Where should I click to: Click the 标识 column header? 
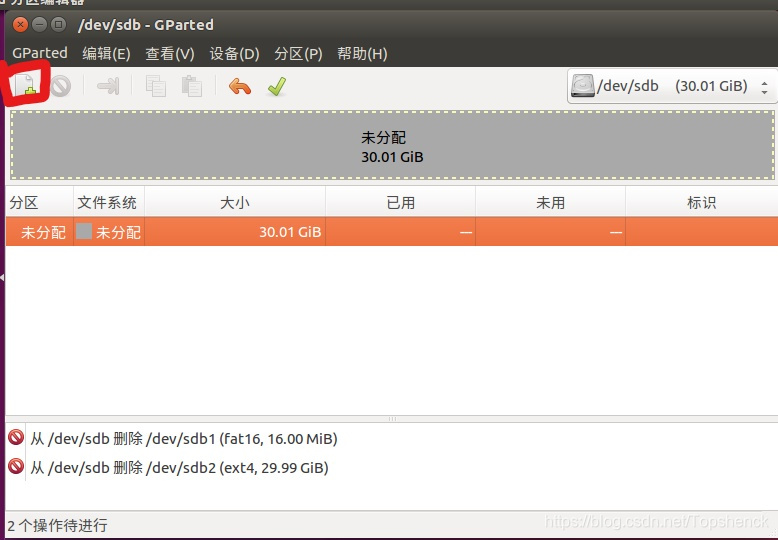(x=701, y=202)
